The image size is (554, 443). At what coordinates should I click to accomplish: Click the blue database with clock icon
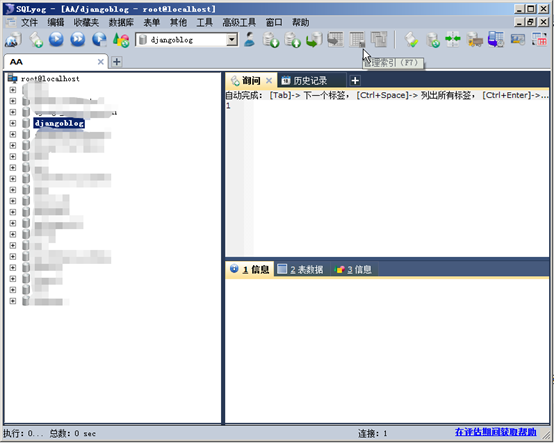click(496, 39)
